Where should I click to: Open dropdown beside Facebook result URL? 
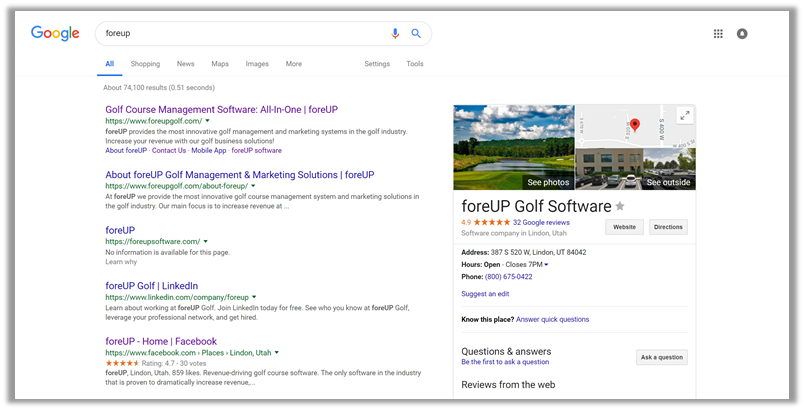click(277, 353)
